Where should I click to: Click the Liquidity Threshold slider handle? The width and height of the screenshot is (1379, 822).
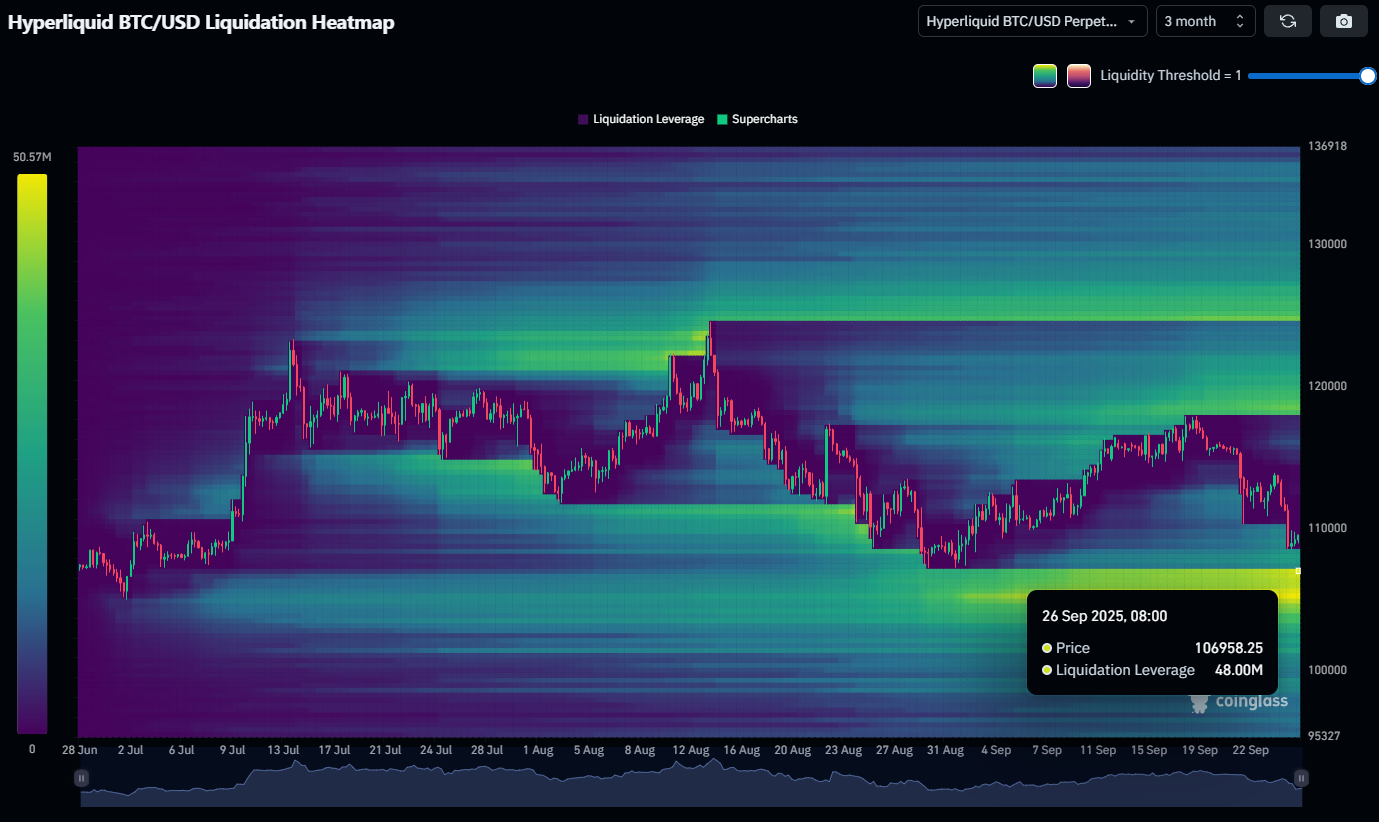click(x=1368, y=76)
